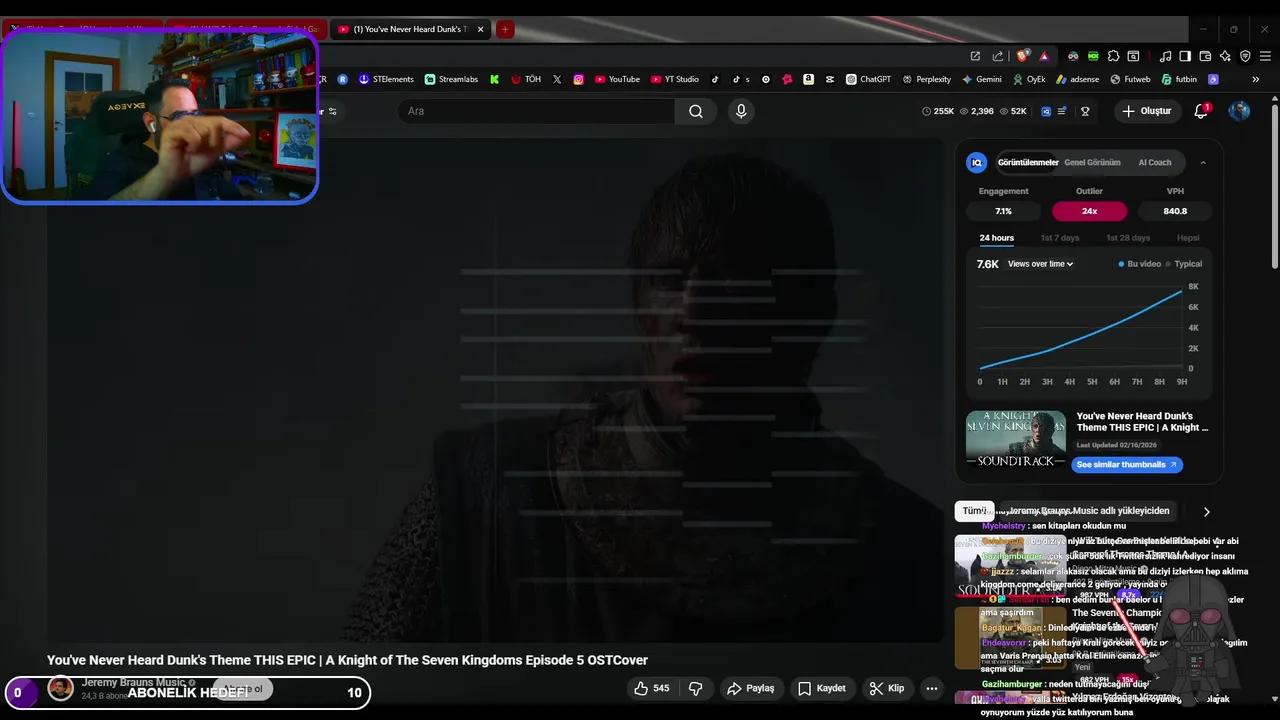Open the music note media control icon
Viewport: 1280px width, 720px height.
click(x=1165, y=56)
